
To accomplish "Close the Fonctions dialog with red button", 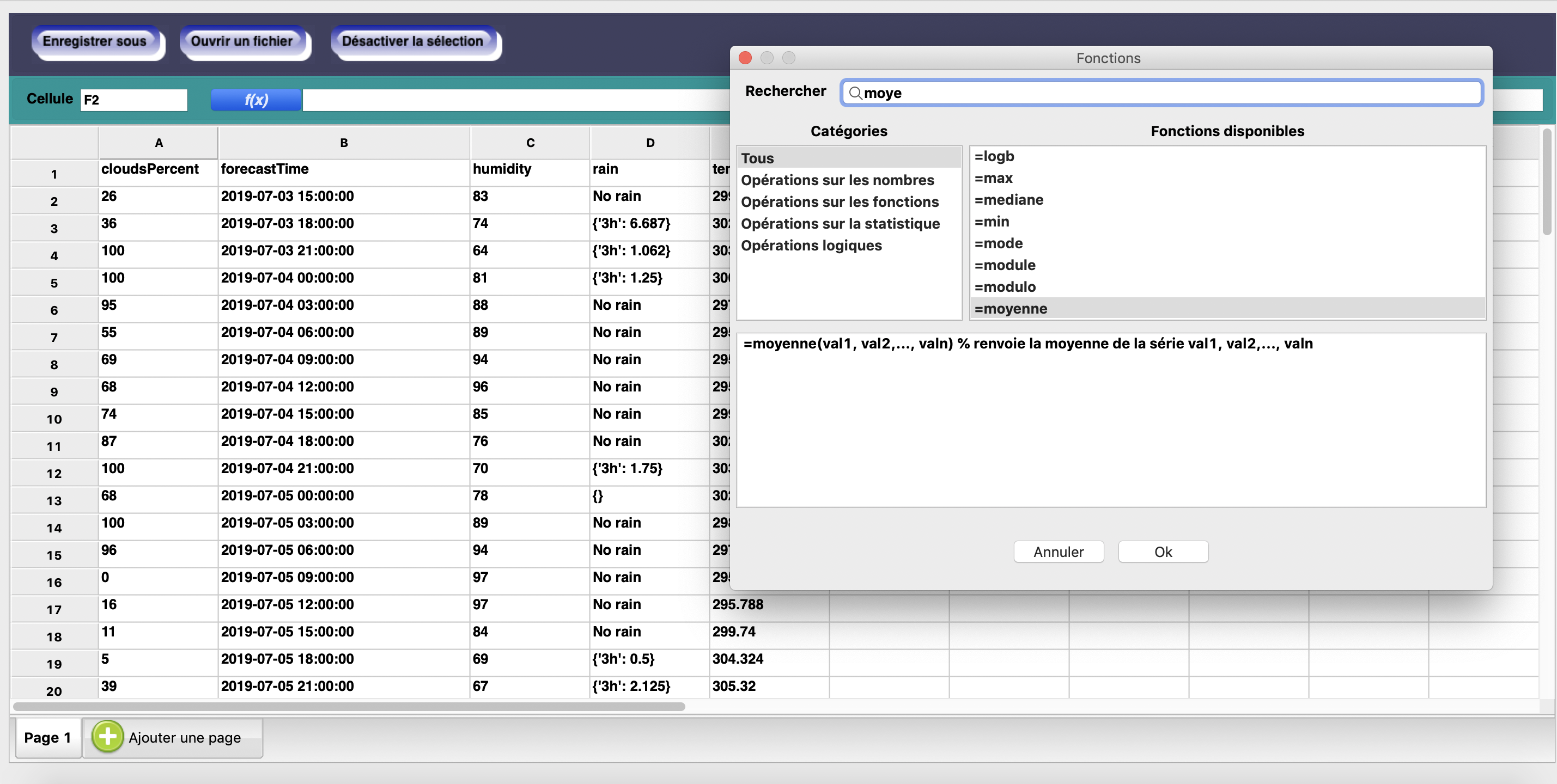I will coord(745,58).
